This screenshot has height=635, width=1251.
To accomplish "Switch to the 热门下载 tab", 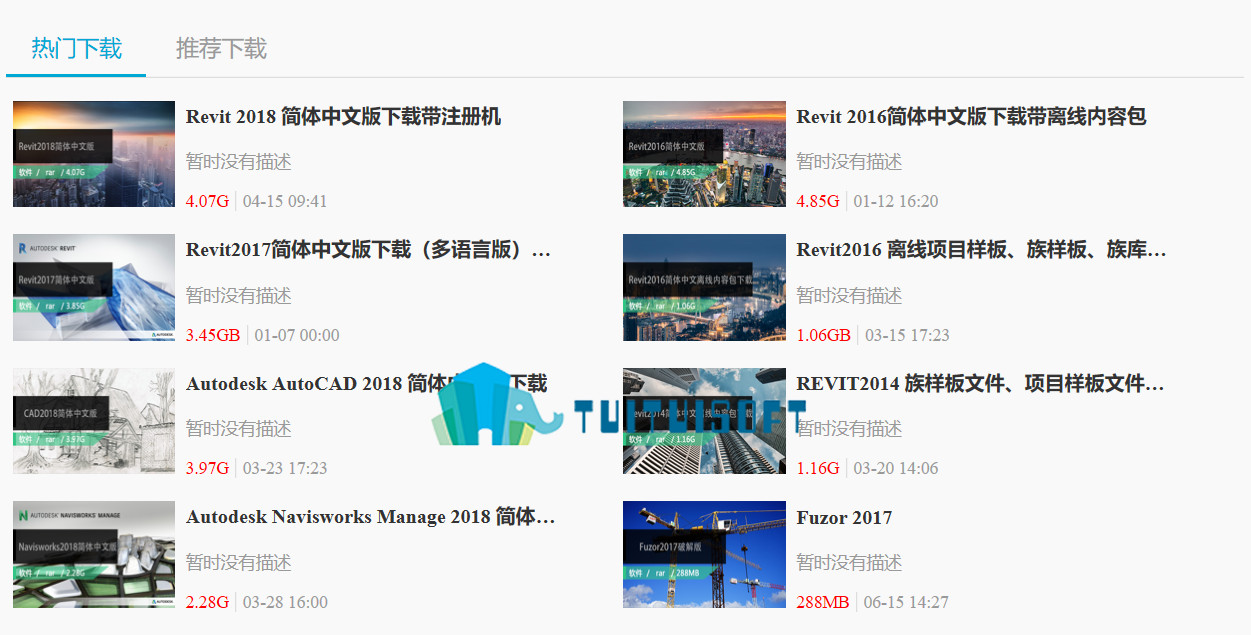I will pos(76,48).
